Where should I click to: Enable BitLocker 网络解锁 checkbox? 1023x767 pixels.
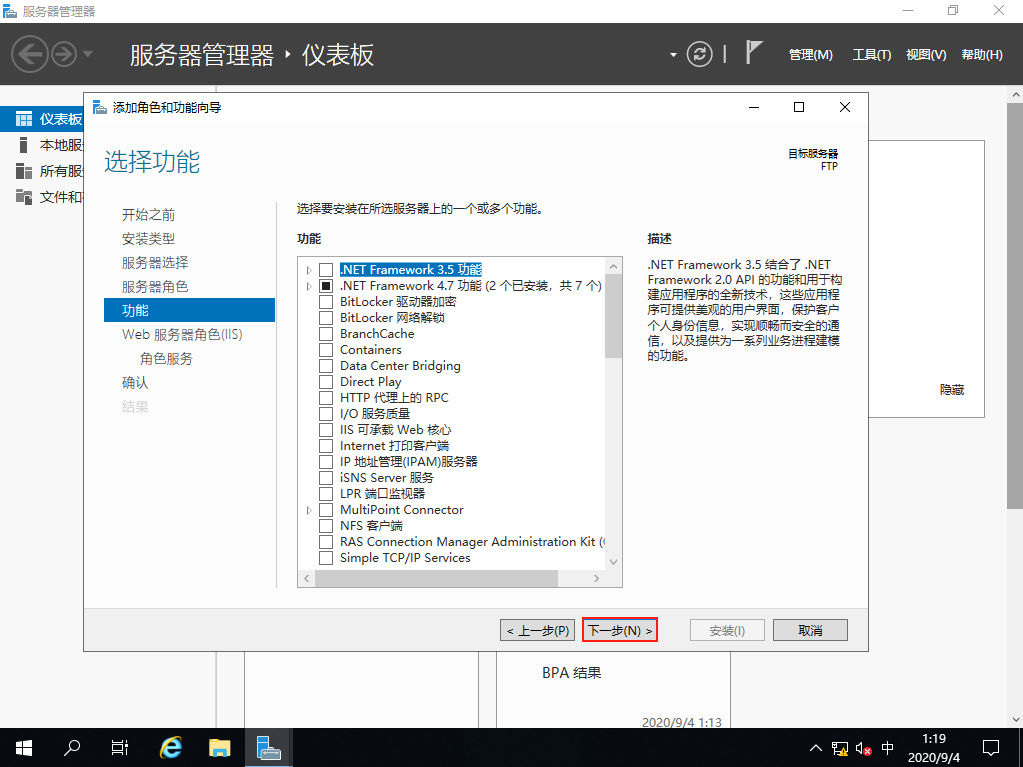(x=326, y=318)
